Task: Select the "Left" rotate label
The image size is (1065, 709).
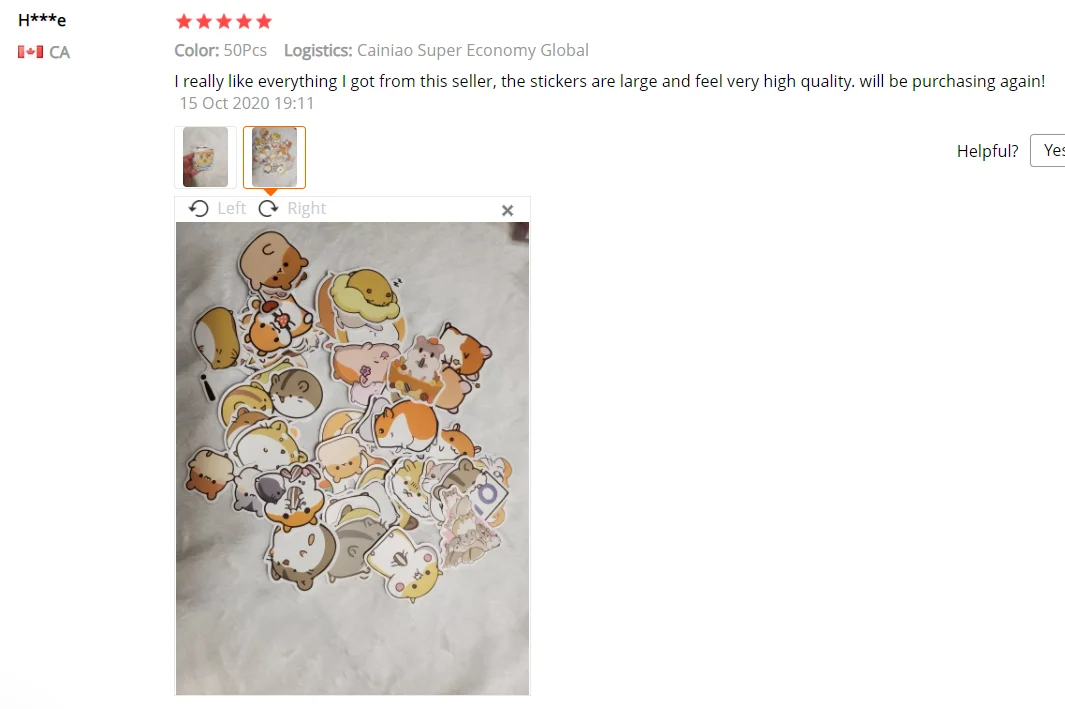Action: coord(232,208)
